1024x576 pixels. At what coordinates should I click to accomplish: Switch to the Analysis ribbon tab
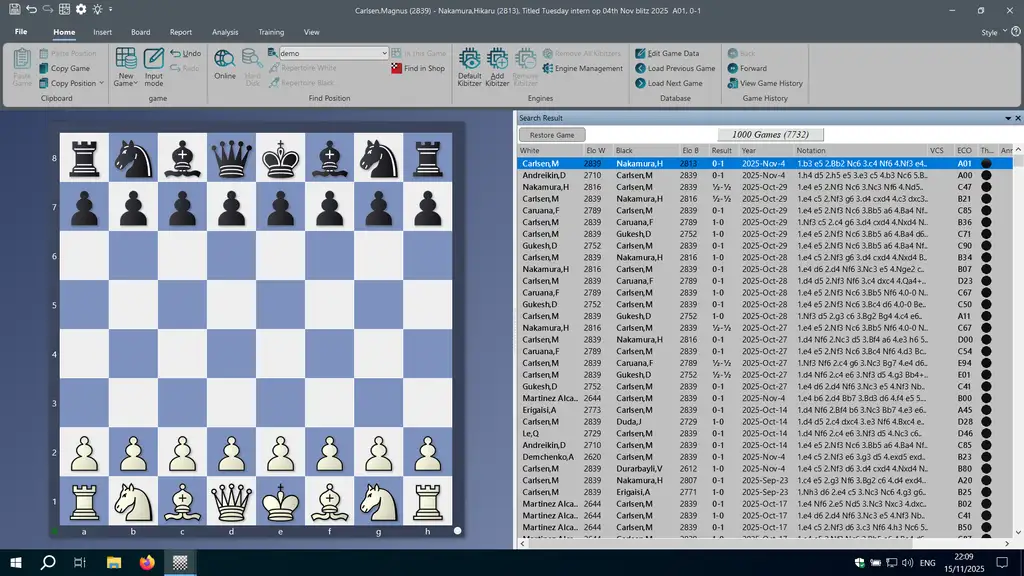pos(225,32)
